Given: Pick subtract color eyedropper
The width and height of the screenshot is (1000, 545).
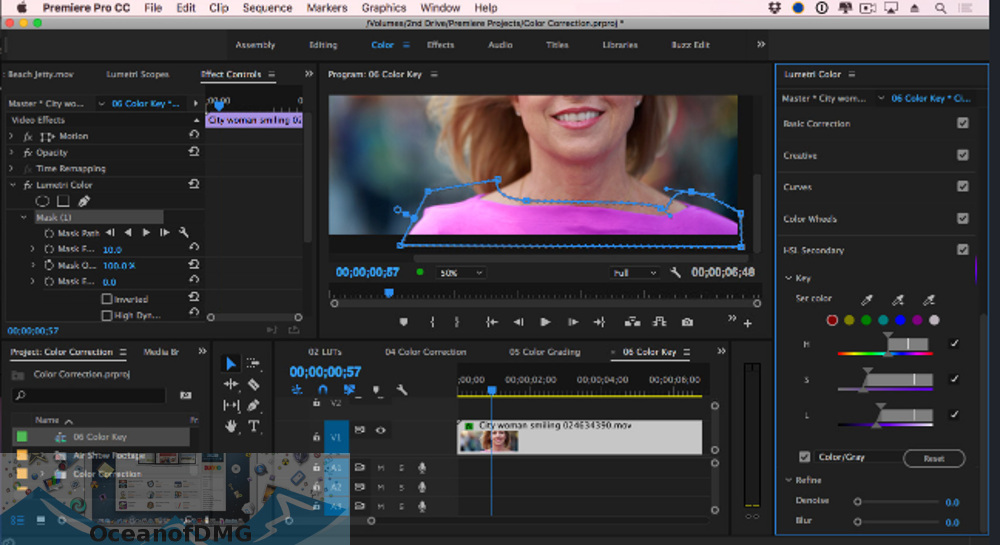Looking at the screenshot, I should coord(929,300).
